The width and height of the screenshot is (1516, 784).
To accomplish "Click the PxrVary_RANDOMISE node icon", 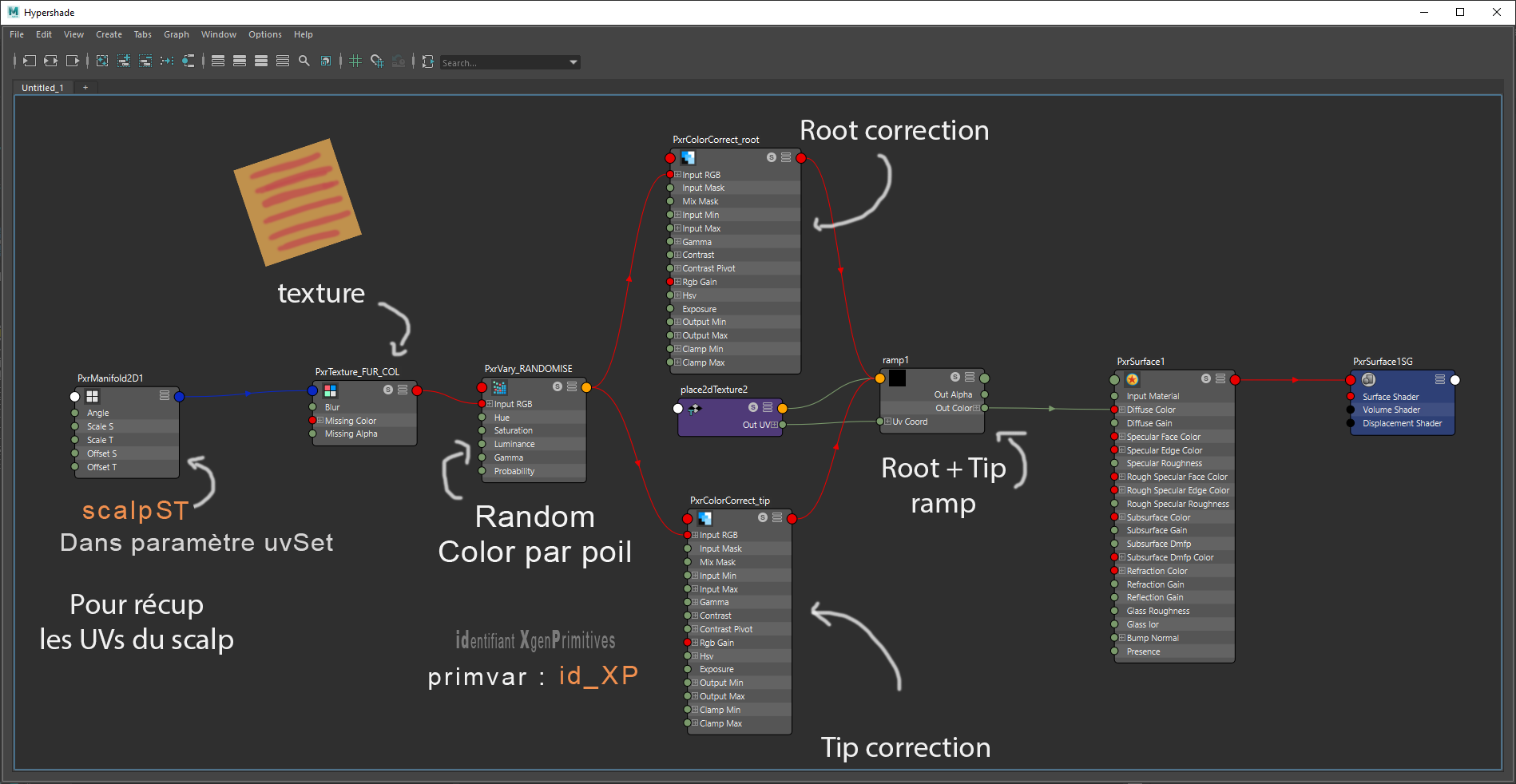I will click(500, 387).
